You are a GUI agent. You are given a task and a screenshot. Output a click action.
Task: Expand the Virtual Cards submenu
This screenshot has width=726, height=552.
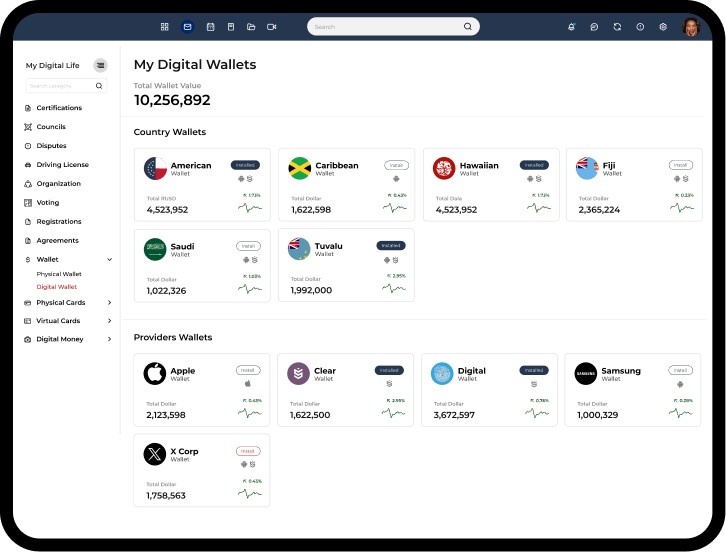[109, 321]
